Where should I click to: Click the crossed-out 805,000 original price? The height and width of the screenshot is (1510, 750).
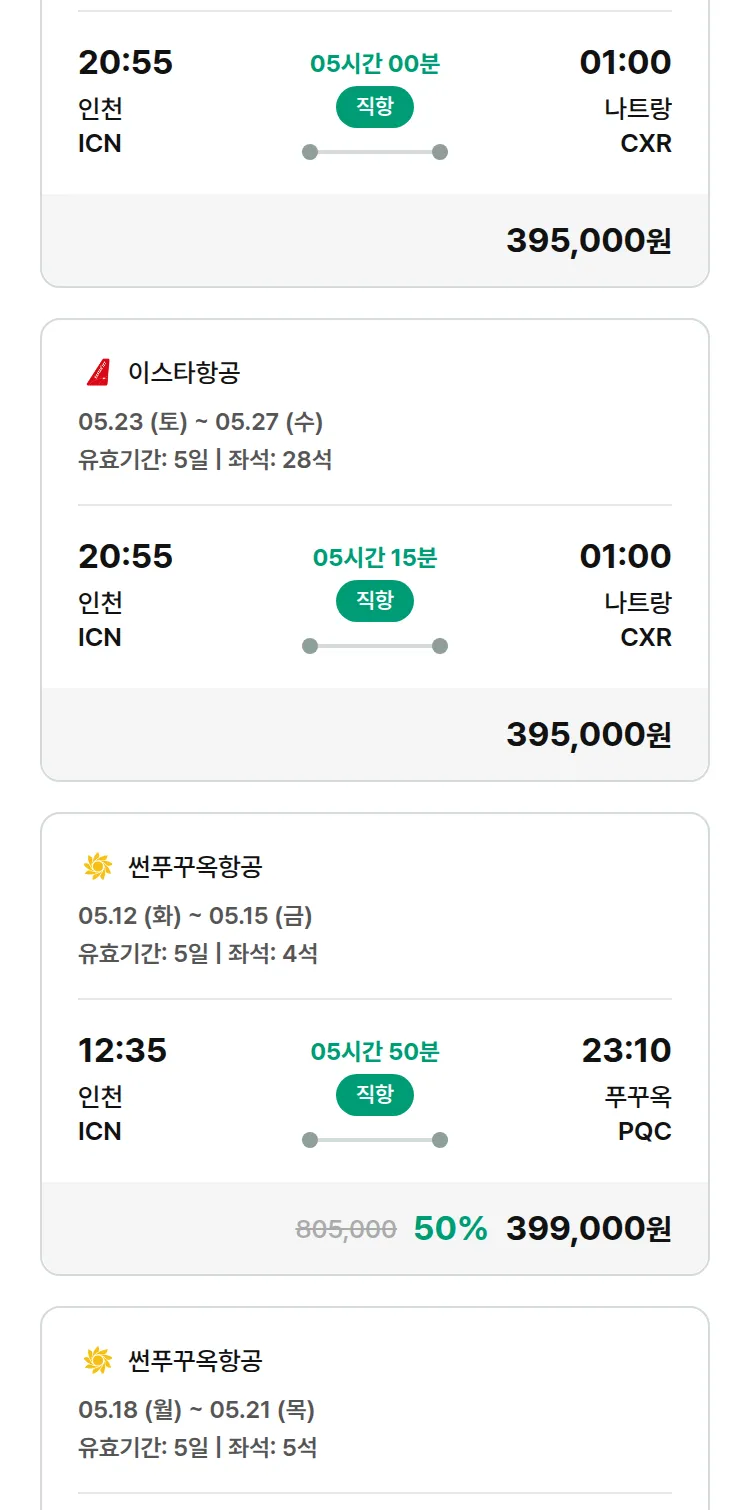pyautogui.click(x=346, y=1229)
